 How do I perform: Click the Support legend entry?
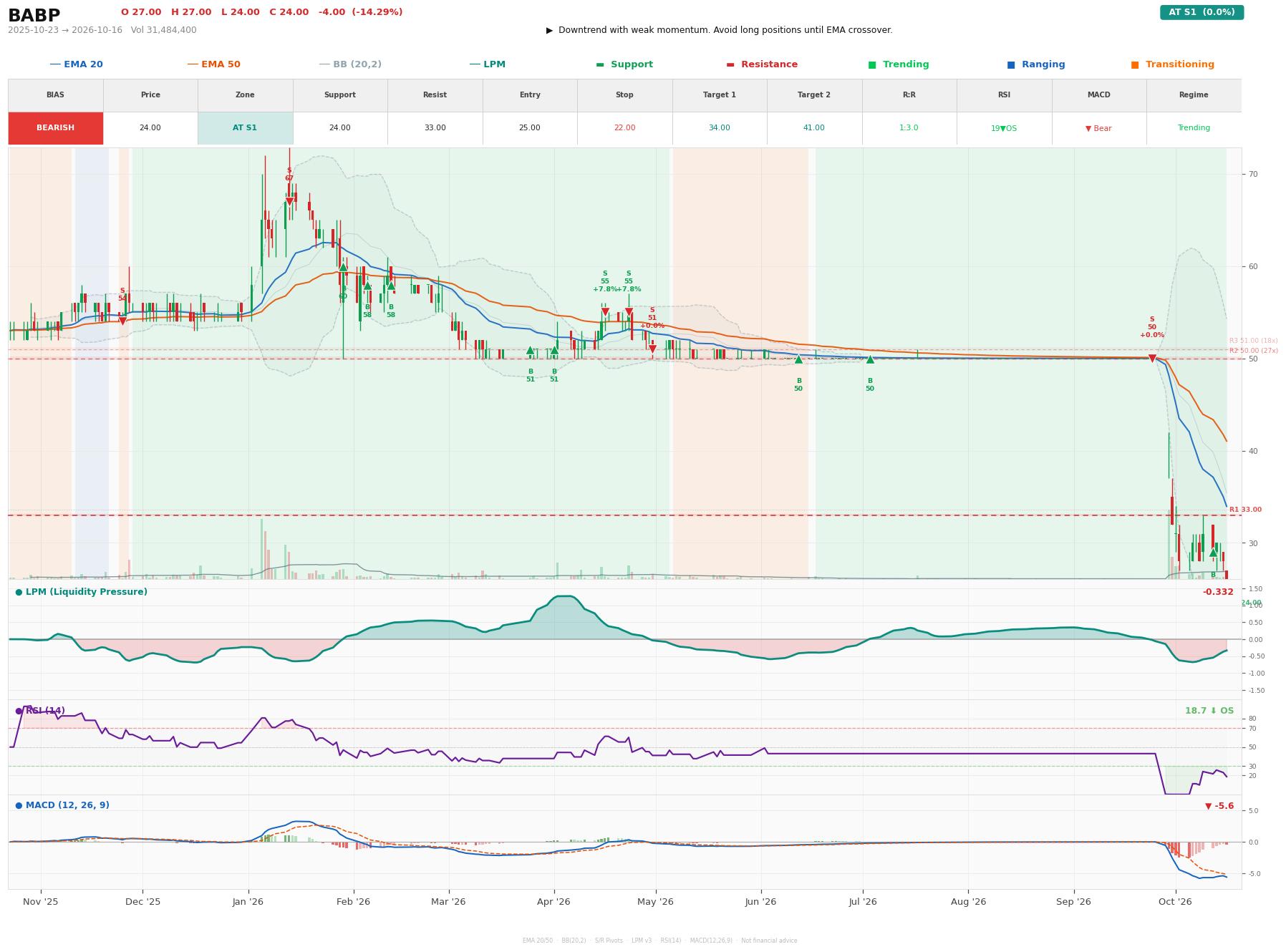coord(624,64)
